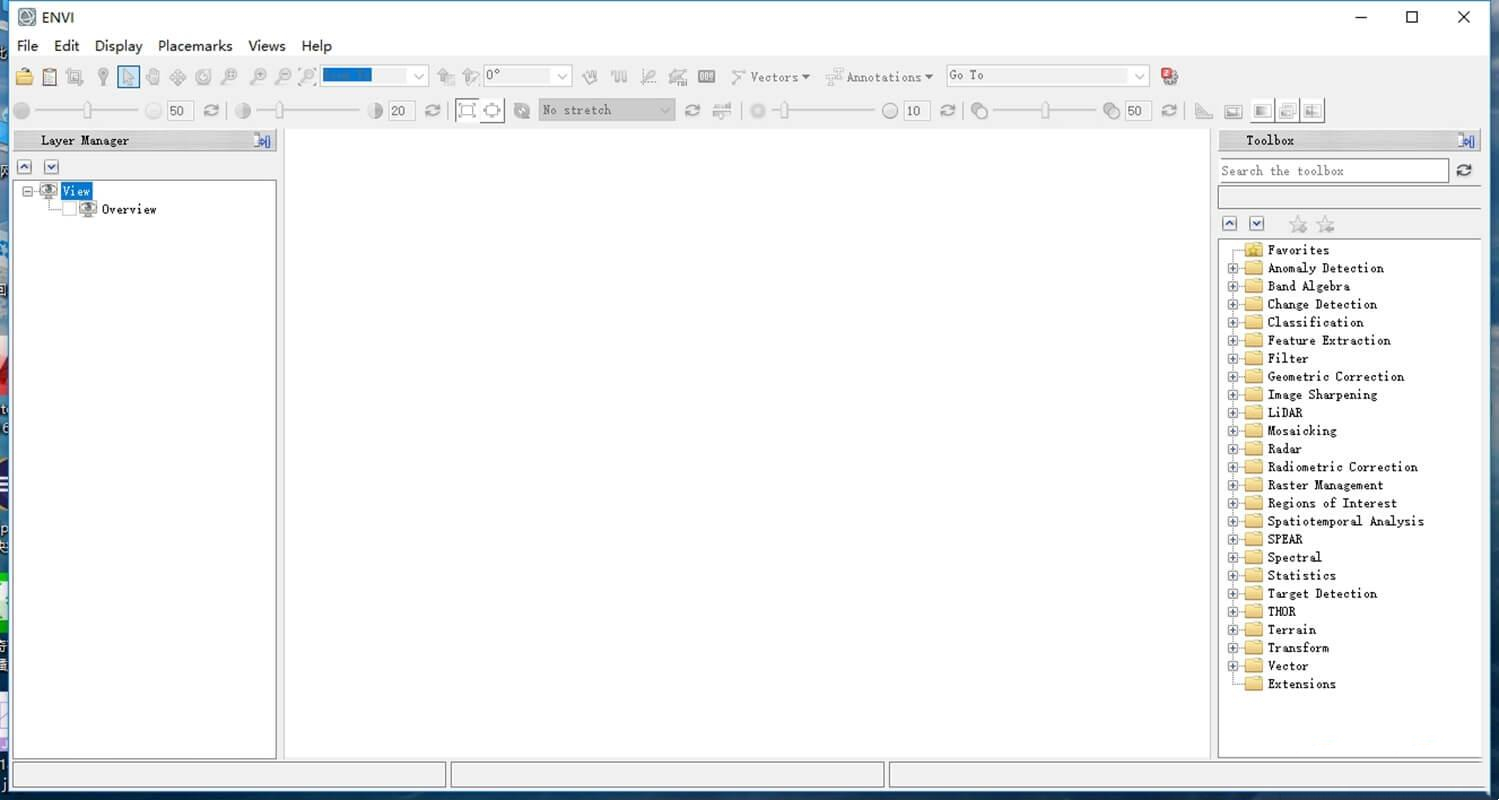This screenshot has height=800, width=1499.
Task: Open the Annotations dropdown menu
Action: pyautogui.click(x=879, y=76)
